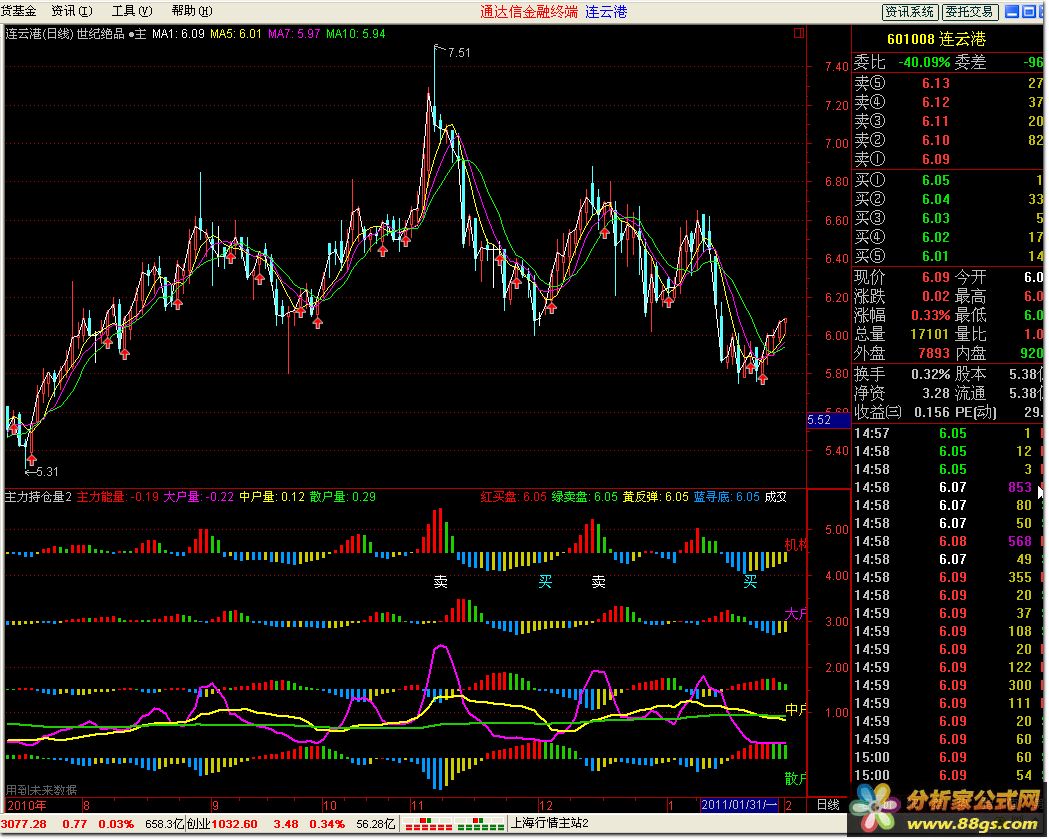Click the 卖① row at 6.09
Viewport: 1049px width, 839px height.
point(949,159)
